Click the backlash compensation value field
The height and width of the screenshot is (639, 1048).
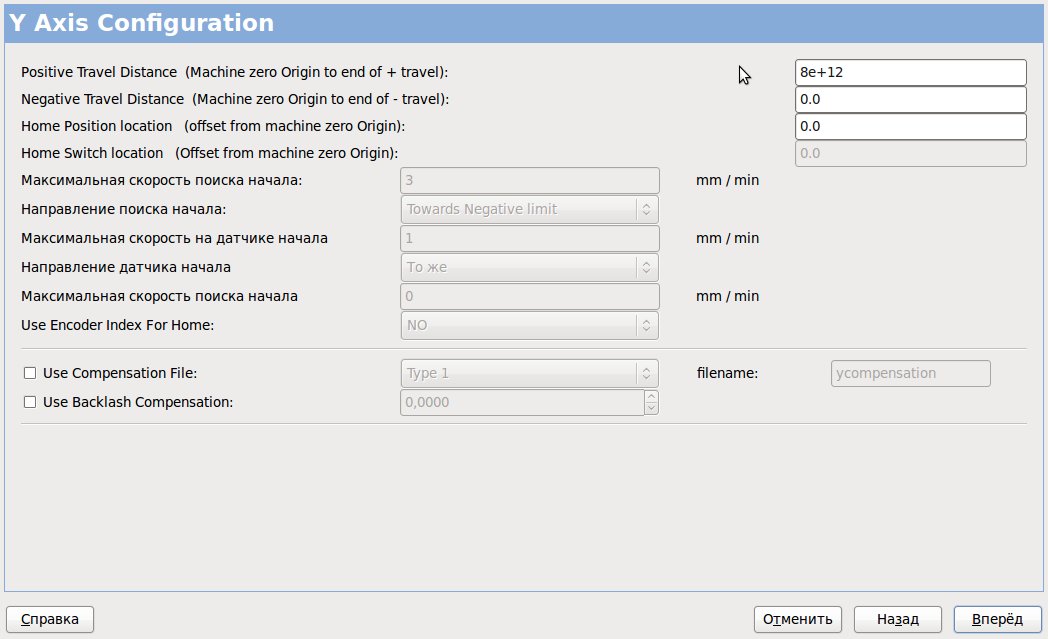521,402
